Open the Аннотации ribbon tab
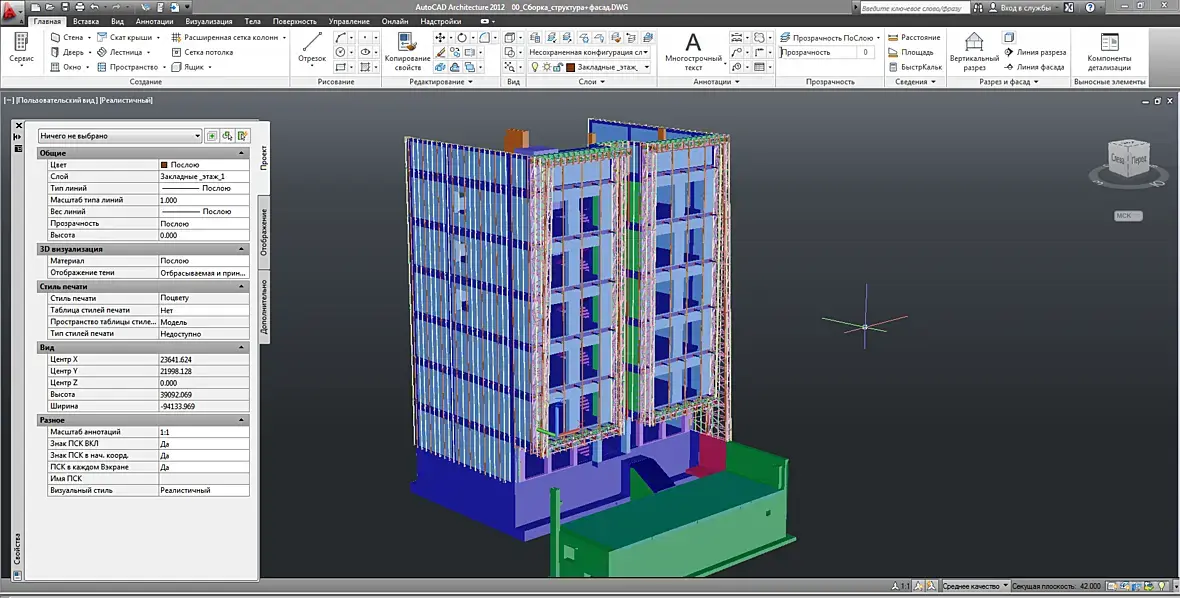The image size is (1180, 598). [154, 21]
